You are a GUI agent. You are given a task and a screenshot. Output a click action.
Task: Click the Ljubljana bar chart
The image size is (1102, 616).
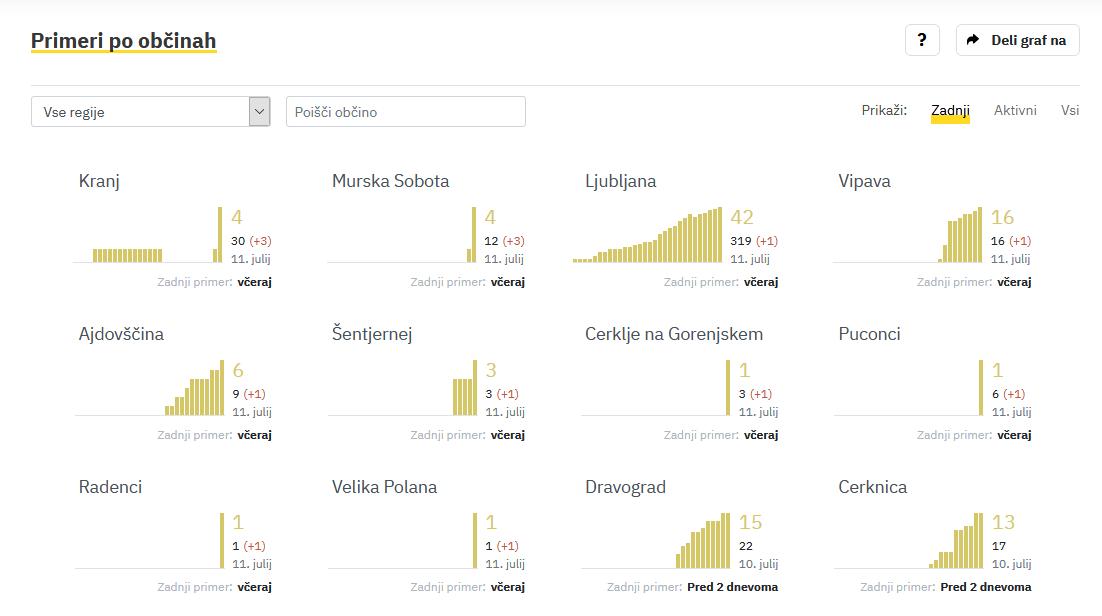[648, 236]
